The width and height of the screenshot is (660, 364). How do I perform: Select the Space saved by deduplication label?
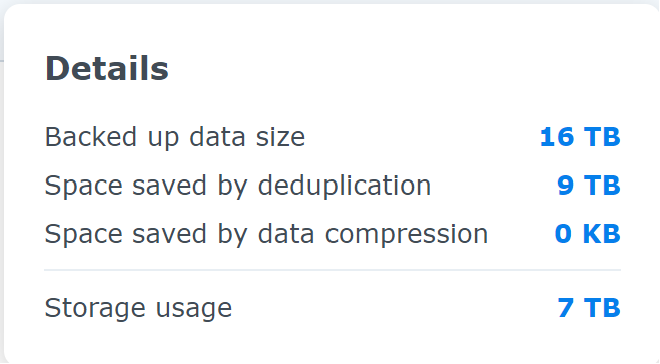pyautogui.click(x=238, y=186)
